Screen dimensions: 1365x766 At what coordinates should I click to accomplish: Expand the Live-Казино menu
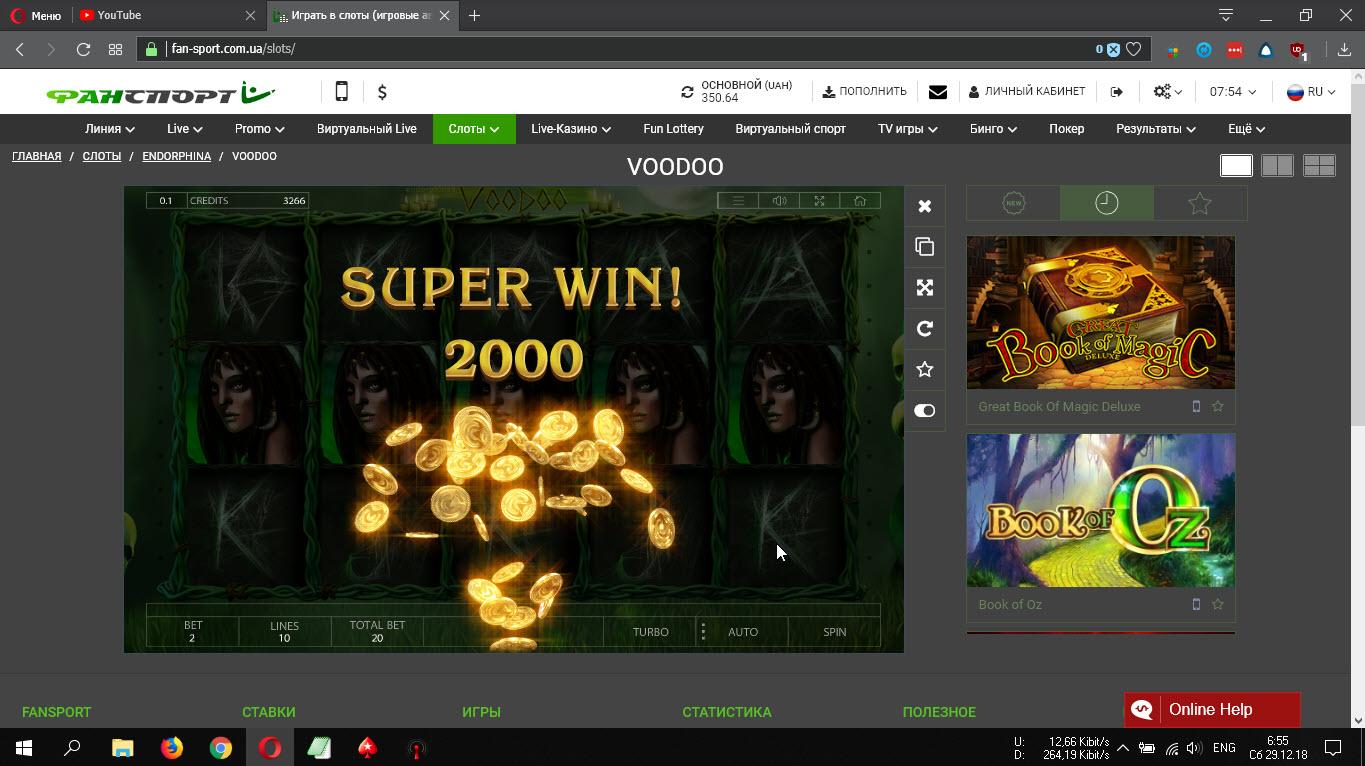point(571,129)
